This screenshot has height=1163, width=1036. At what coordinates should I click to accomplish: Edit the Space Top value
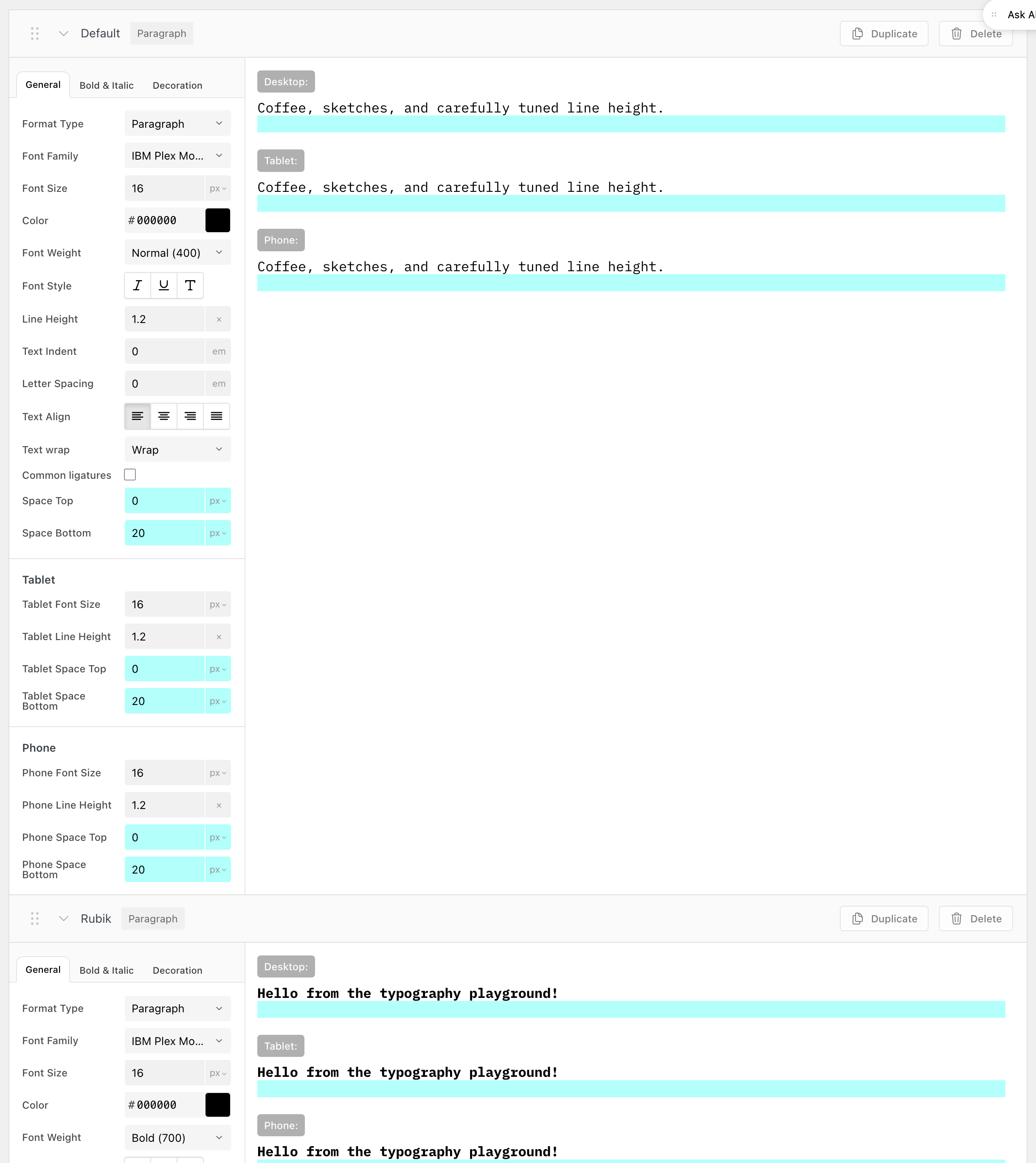point(164,501)
